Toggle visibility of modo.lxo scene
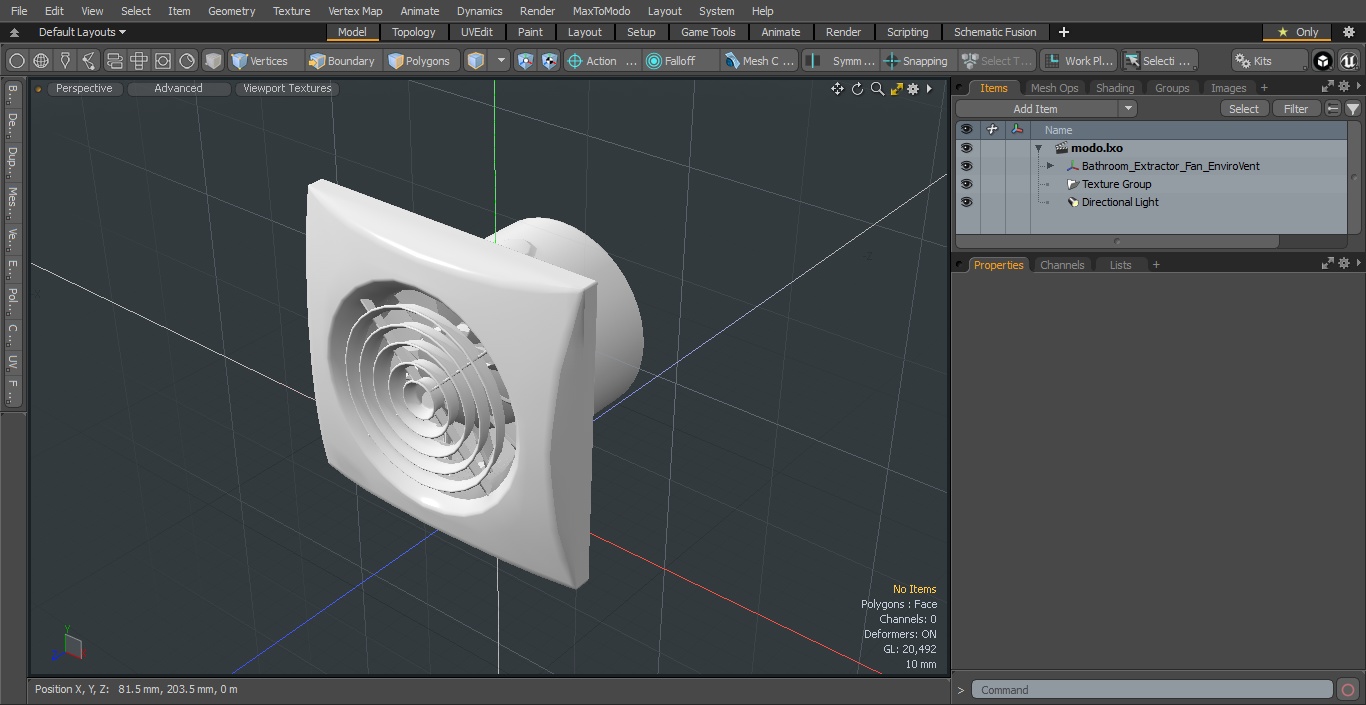Viewport: 1366px width, 705px height. 966,148
